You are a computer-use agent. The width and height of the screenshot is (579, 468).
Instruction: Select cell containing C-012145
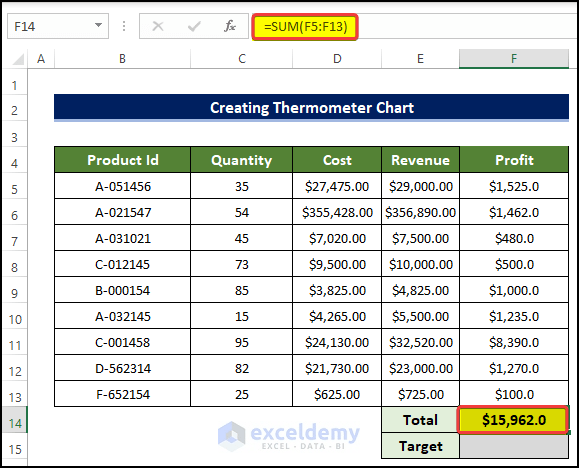click(x=122, y=264)
